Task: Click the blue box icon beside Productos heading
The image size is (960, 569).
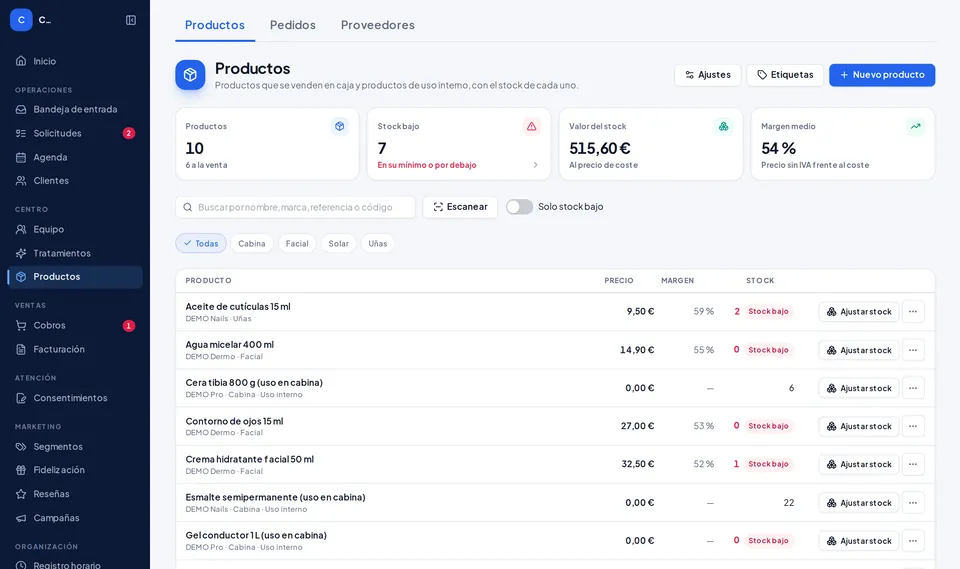Action: (x=190, y=75)
